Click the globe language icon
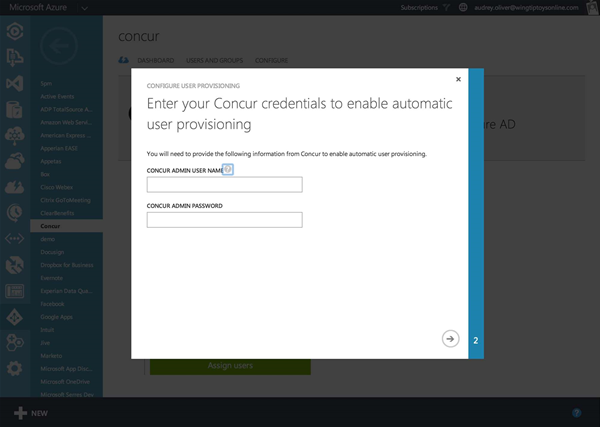The image size is (600, 427). [463, 7]
